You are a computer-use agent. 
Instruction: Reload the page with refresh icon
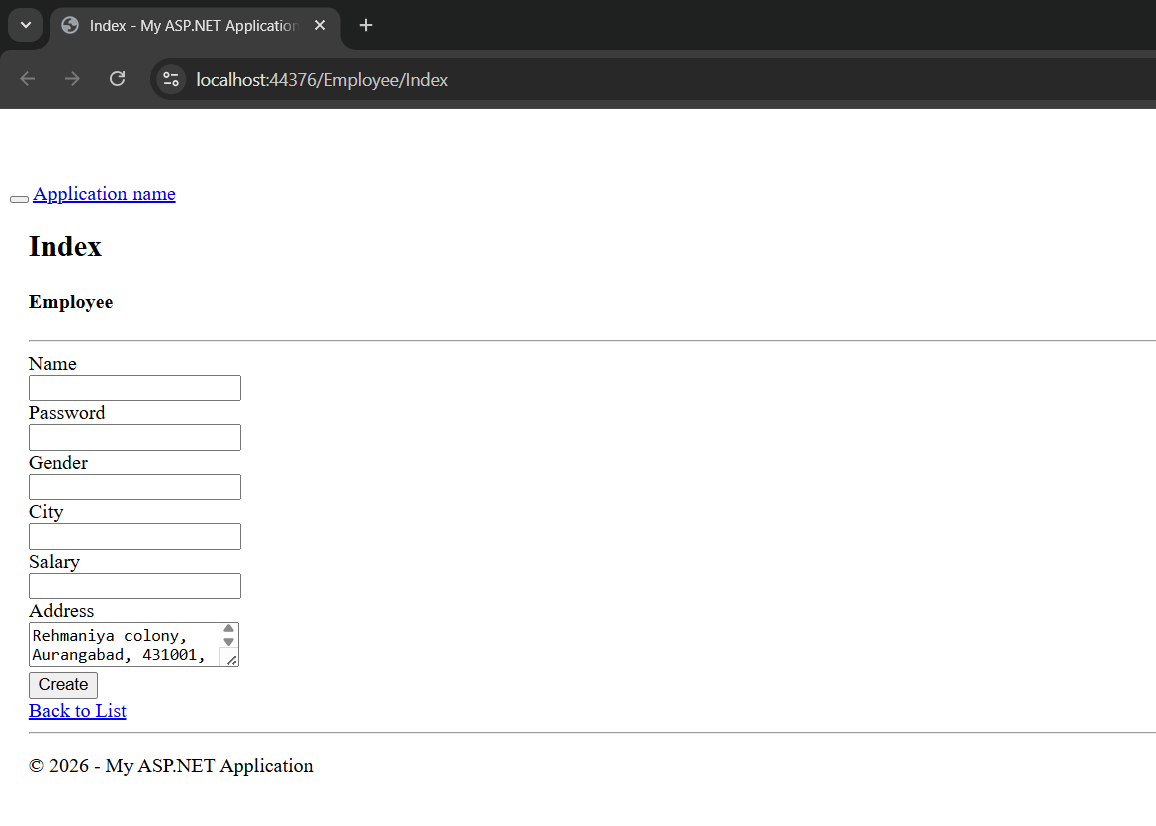coord(117,79)
